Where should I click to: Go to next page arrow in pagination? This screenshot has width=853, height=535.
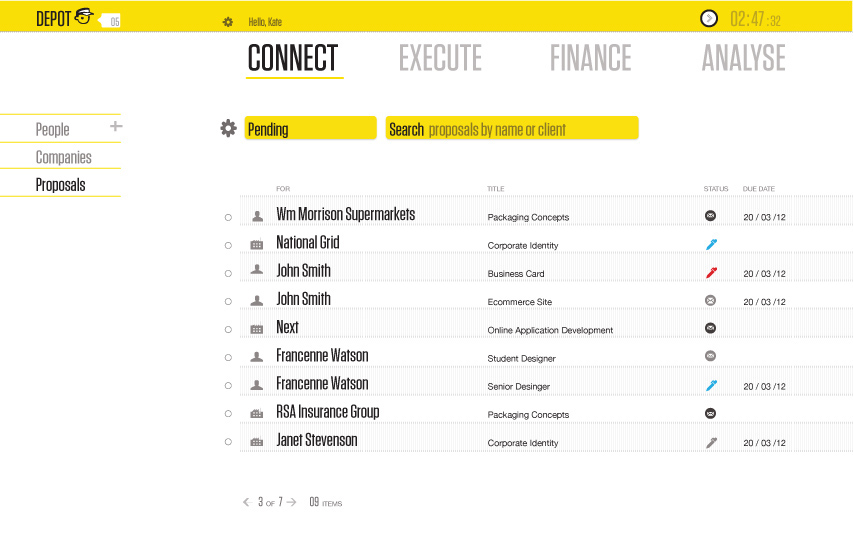(292, 502)
